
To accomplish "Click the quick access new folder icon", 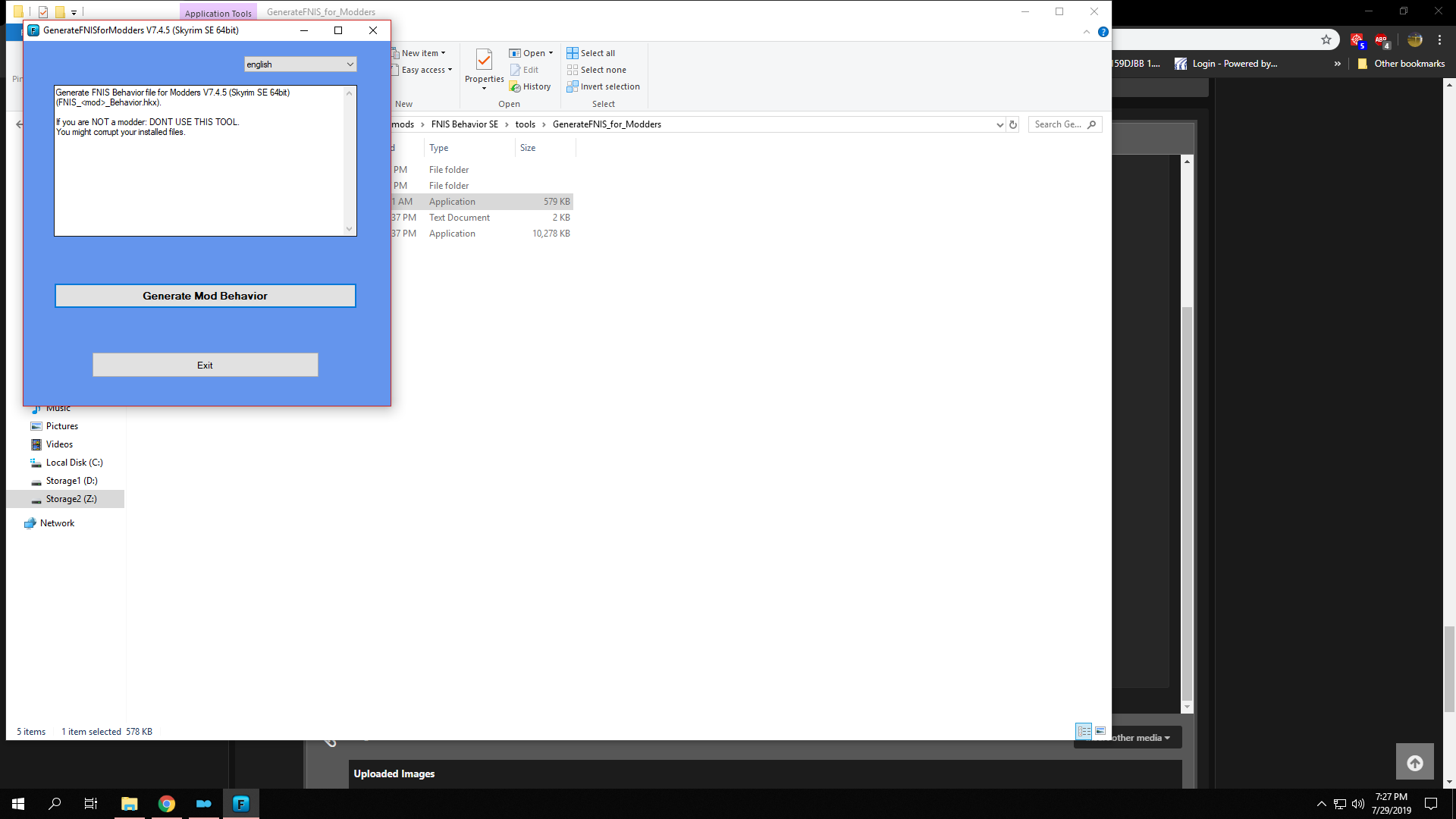I will tap(60, 12).
